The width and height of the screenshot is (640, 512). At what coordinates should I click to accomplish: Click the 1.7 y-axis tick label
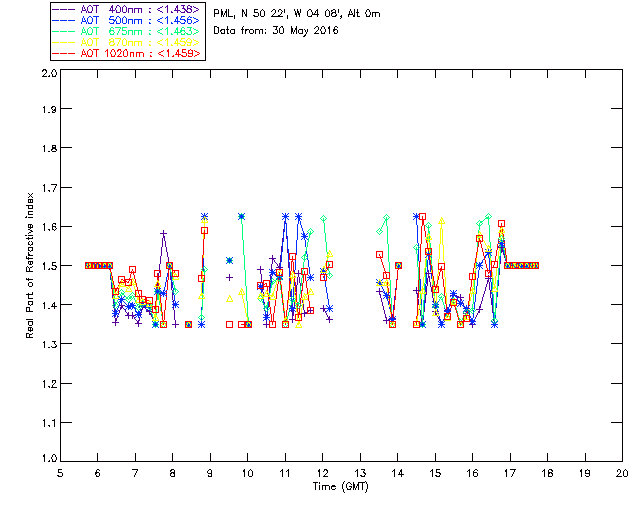[49, 188]
